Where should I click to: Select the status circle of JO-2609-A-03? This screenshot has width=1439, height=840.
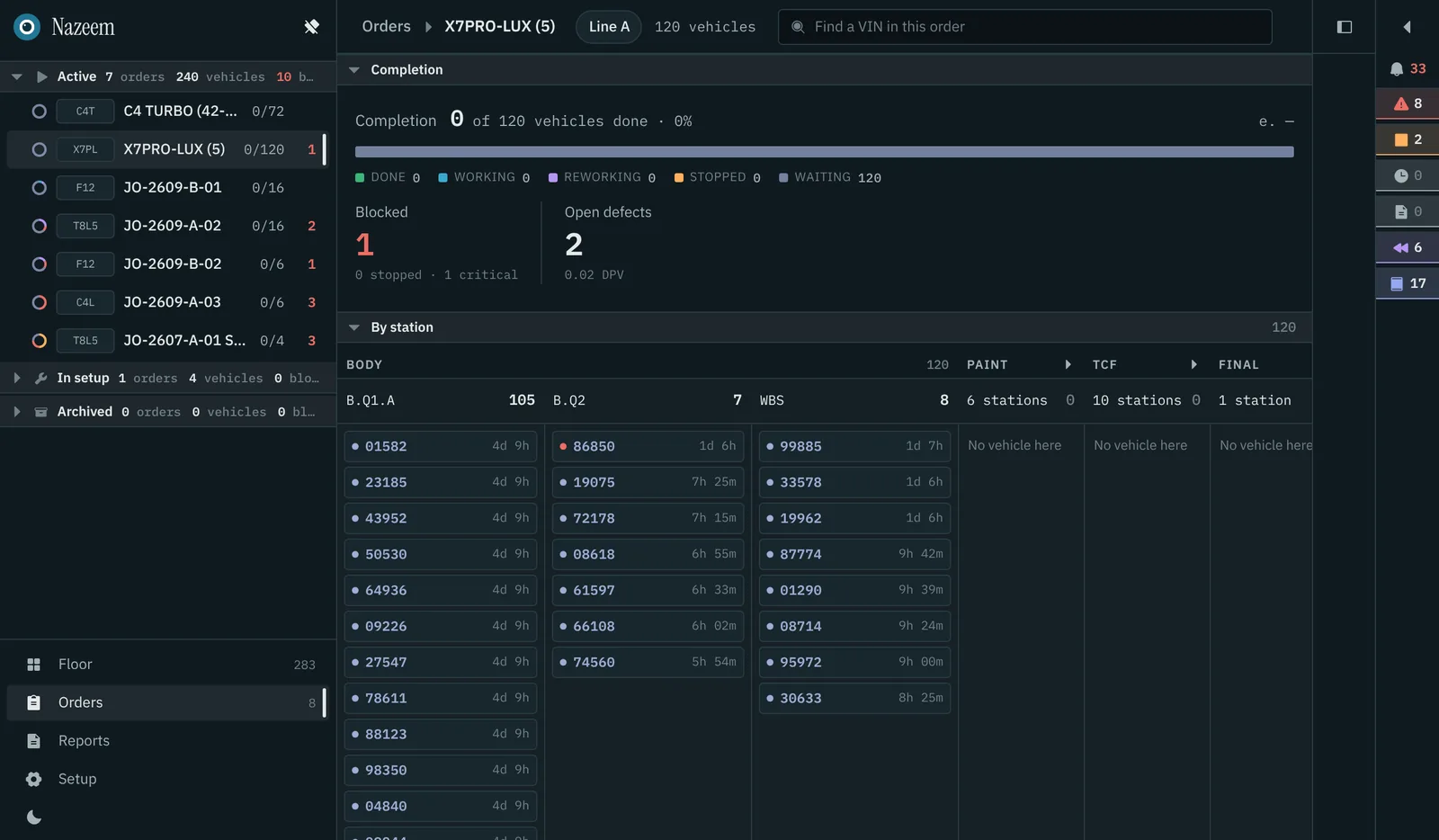click(x=39, y=302)
